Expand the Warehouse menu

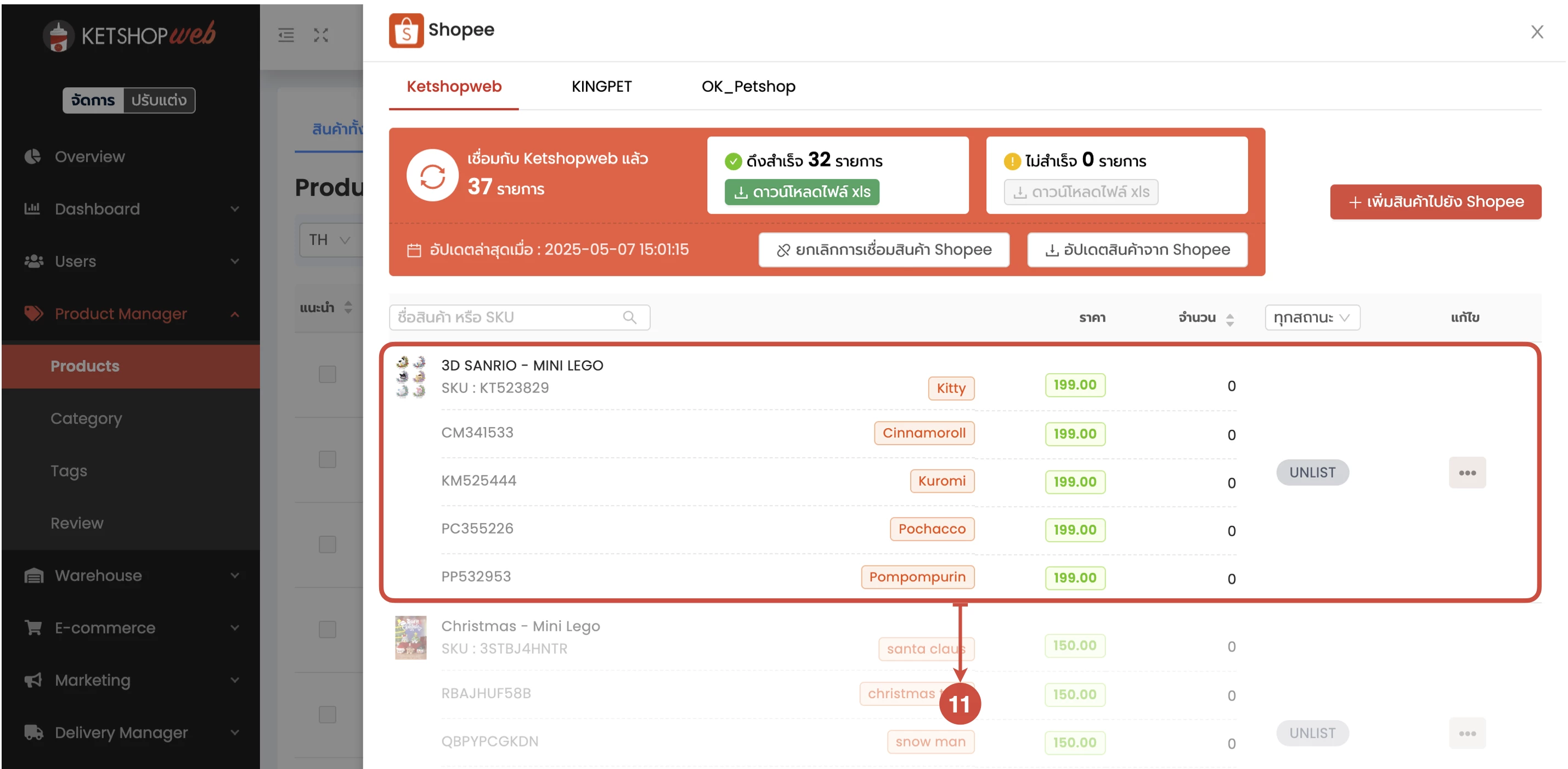(x=235, y=575)
